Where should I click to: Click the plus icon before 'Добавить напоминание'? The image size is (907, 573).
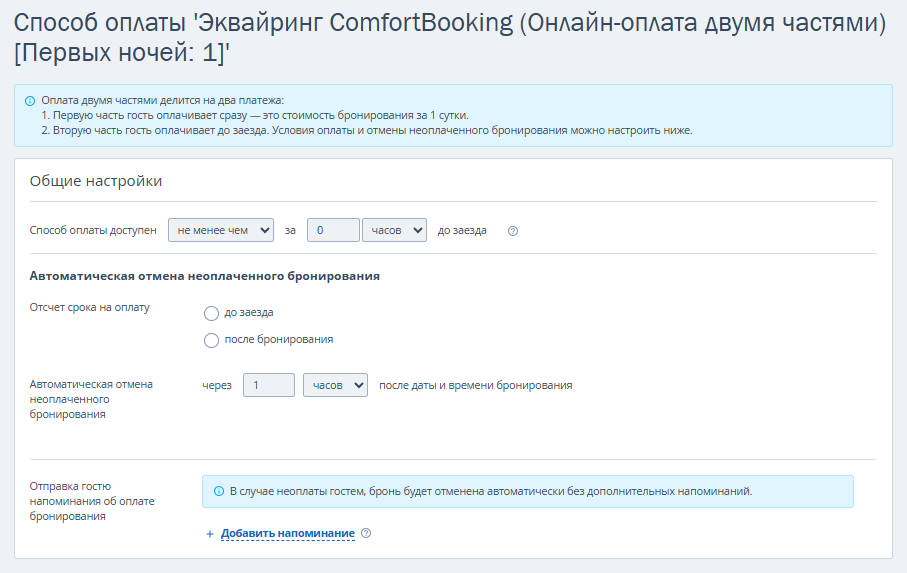tap(210, 534)
